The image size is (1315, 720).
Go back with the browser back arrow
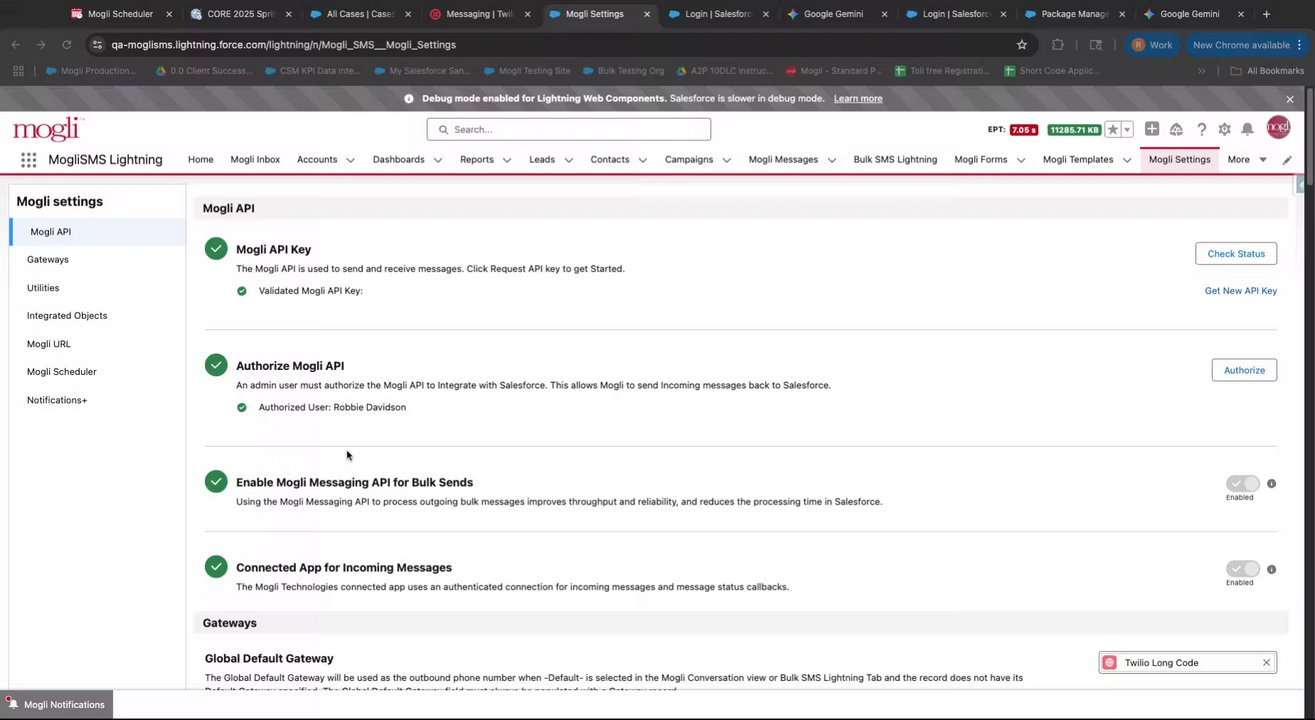coord(16,45)
